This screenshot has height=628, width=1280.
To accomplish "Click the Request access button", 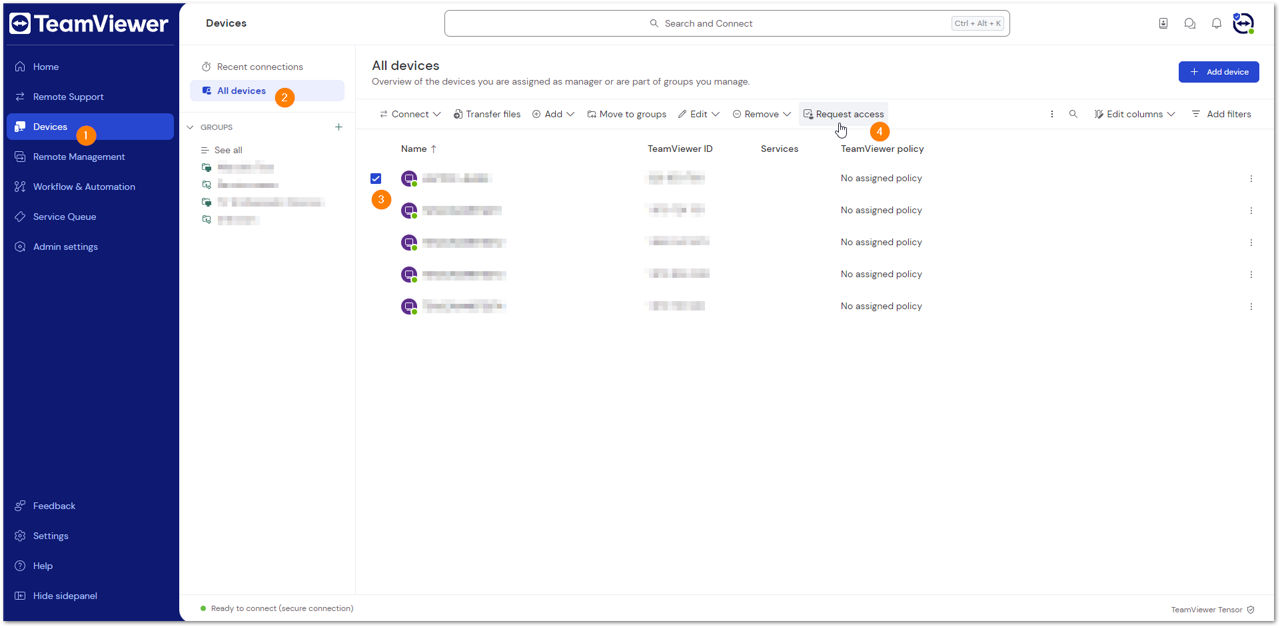I will click(x=843, y=114).
